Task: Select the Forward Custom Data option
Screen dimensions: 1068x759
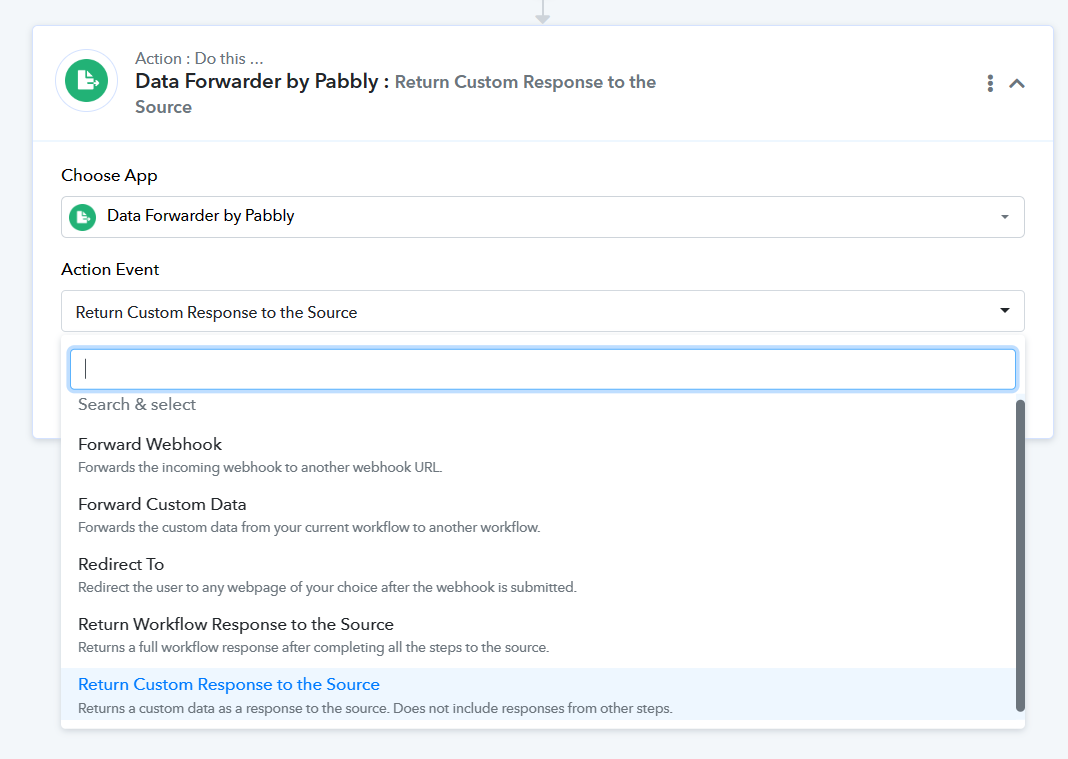Action: [537, 514]
